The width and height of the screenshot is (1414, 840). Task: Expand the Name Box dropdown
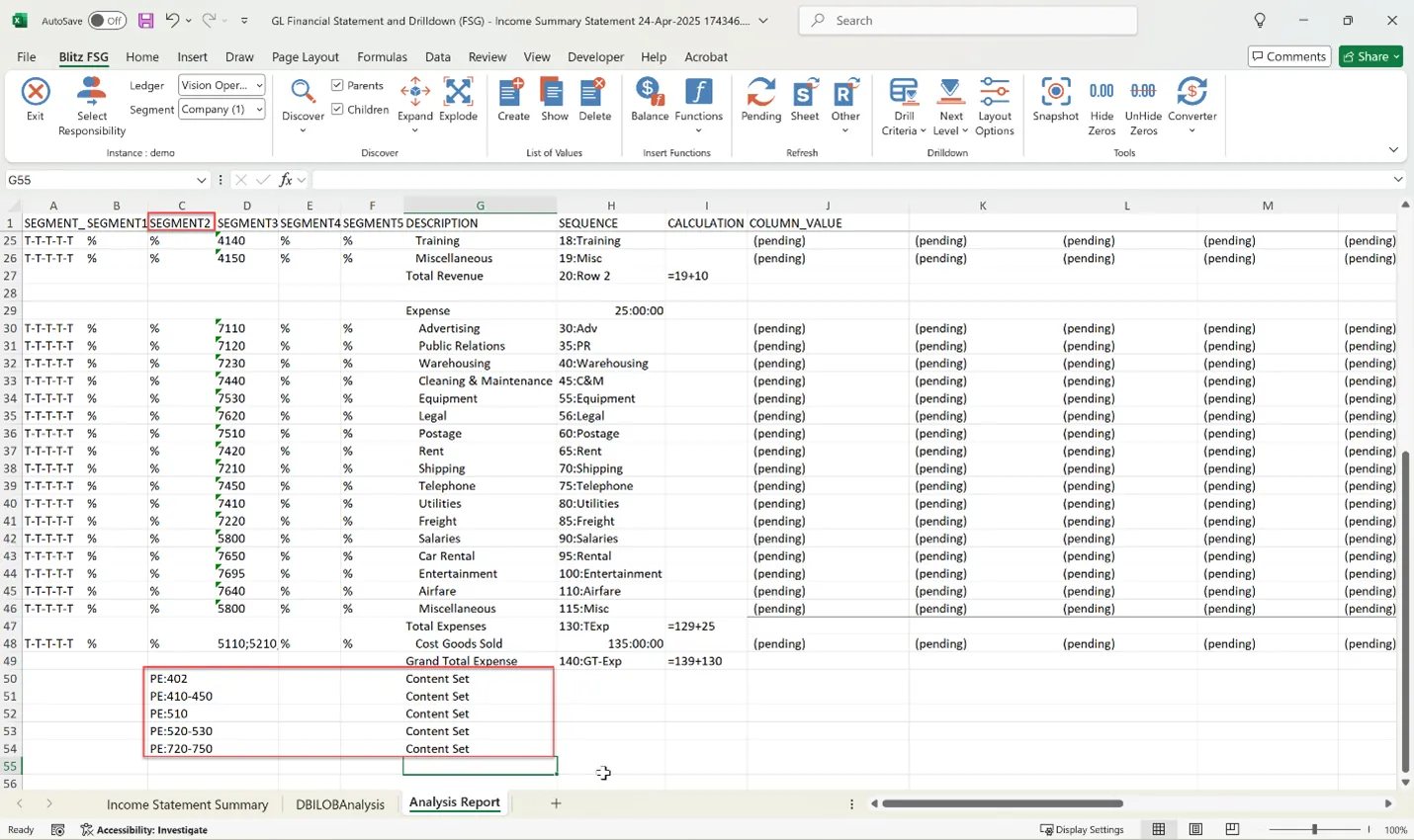click(x=201, y=180)
